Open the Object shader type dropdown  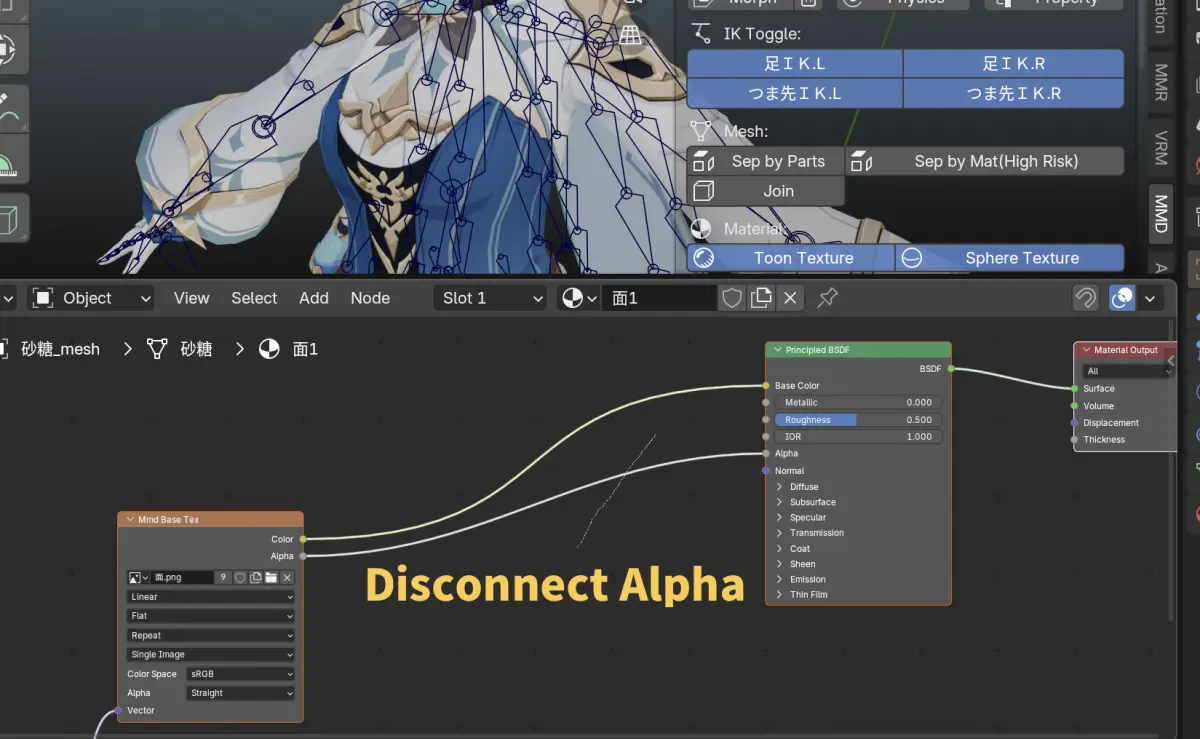point(91,298)
